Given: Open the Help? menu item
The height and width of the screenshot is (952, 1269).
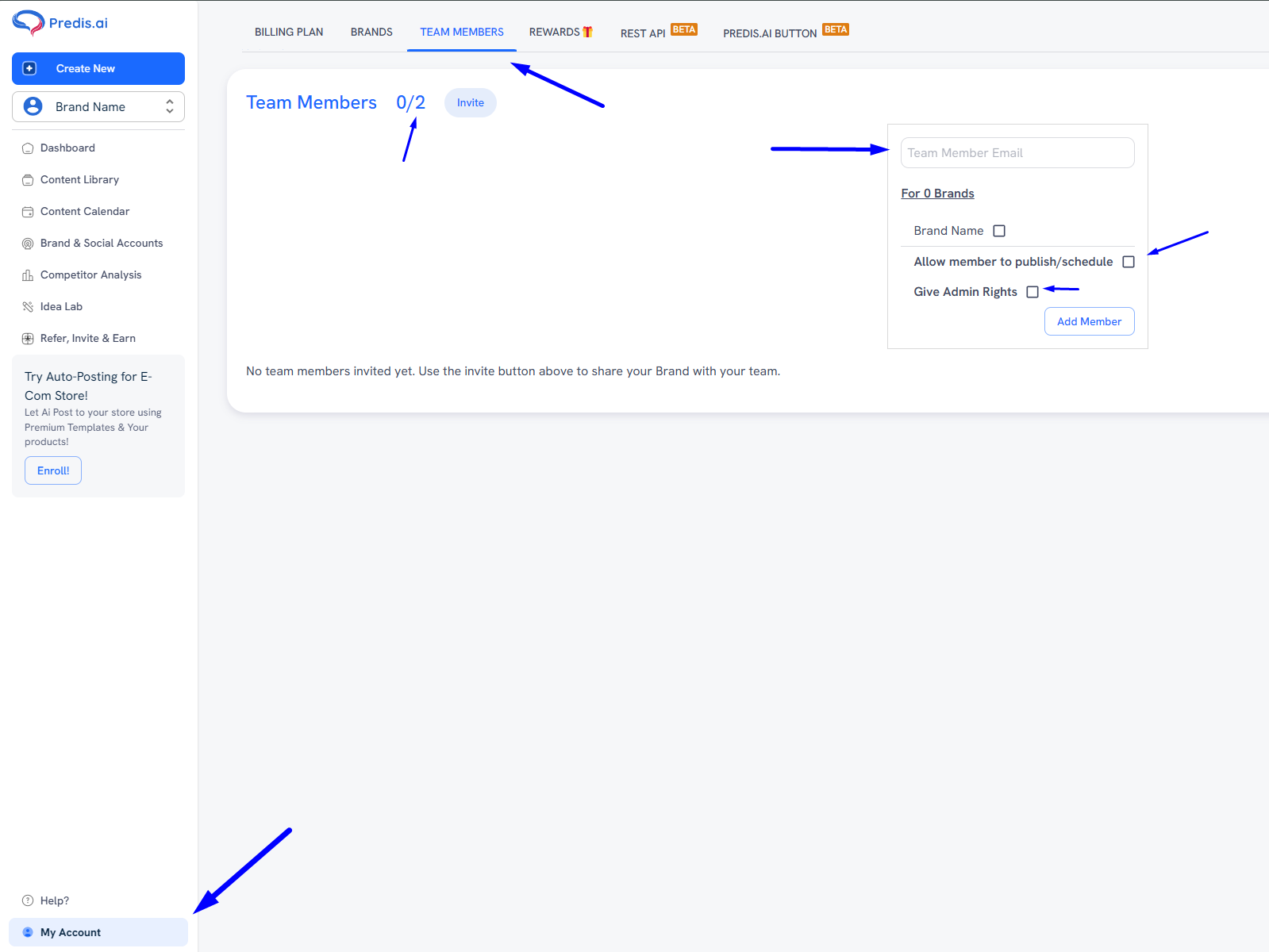Looking at the screenshot, I should (x=98, y=900).
